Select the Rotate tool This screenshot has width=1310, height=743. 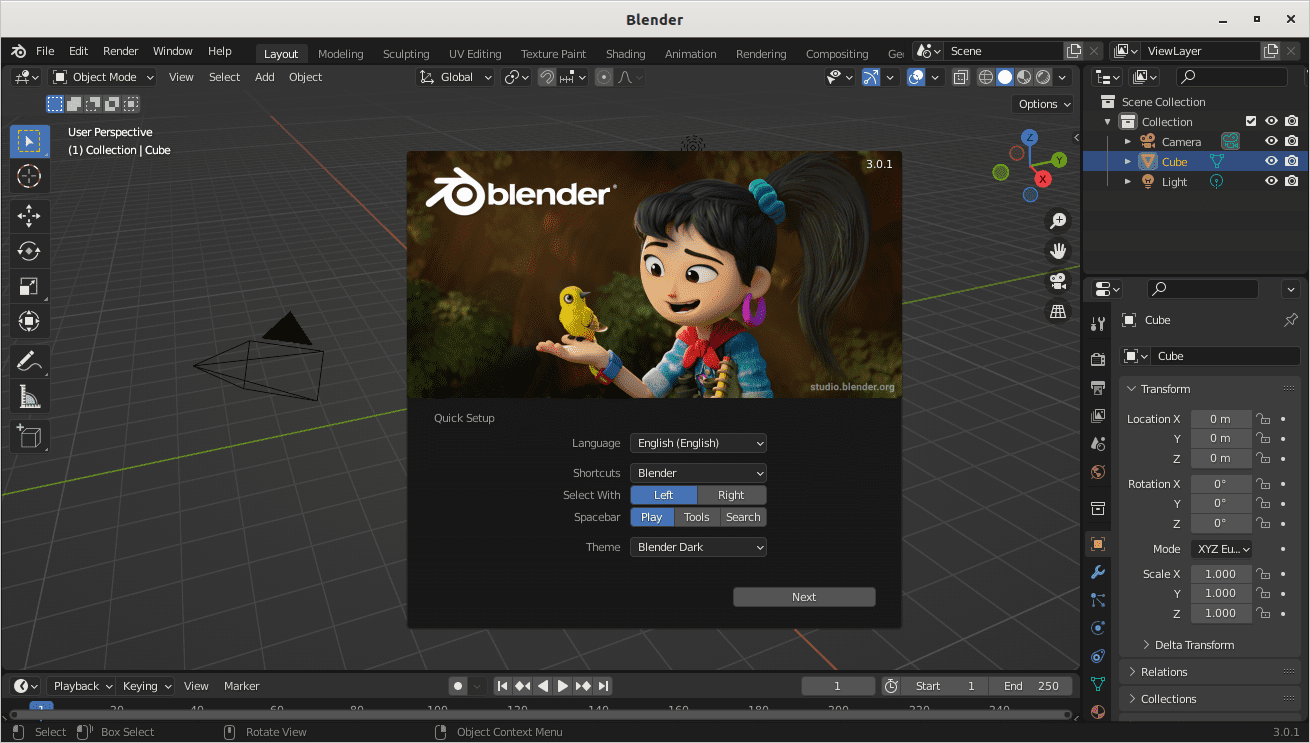29,251
